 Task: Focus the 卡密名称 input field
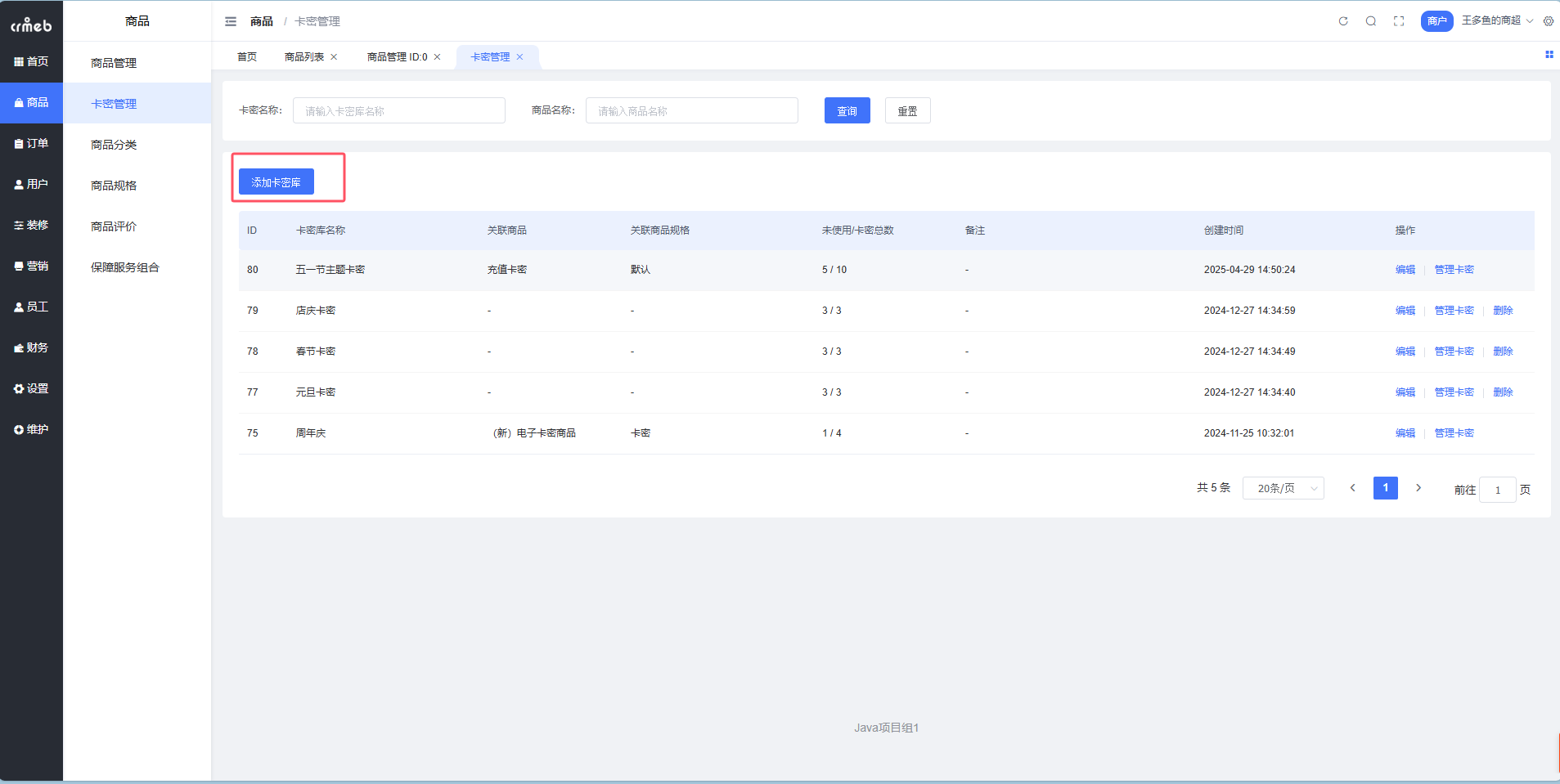(398, 111)
